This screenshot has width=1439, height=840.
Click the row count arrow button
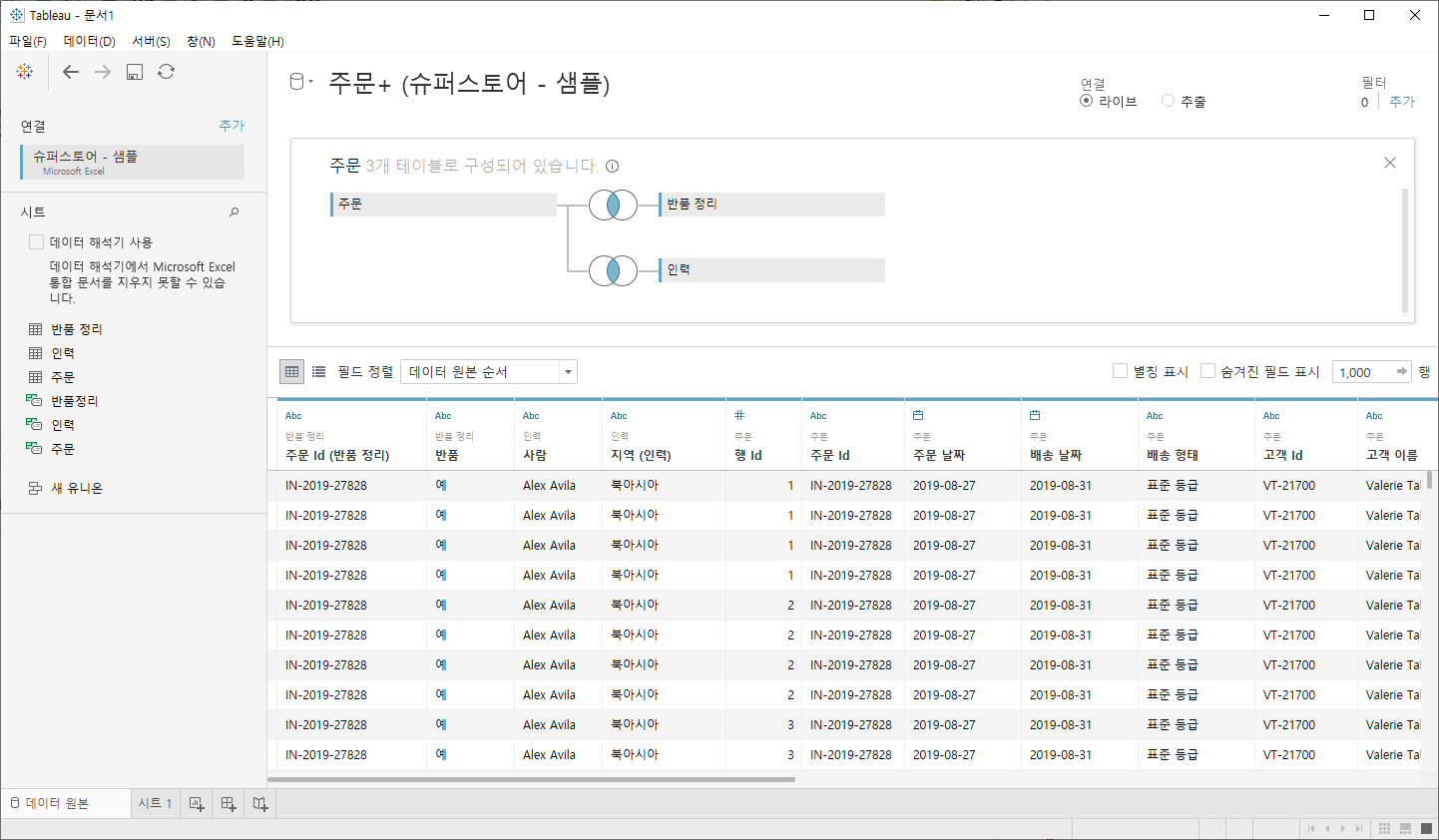(x=1402, y=371)
